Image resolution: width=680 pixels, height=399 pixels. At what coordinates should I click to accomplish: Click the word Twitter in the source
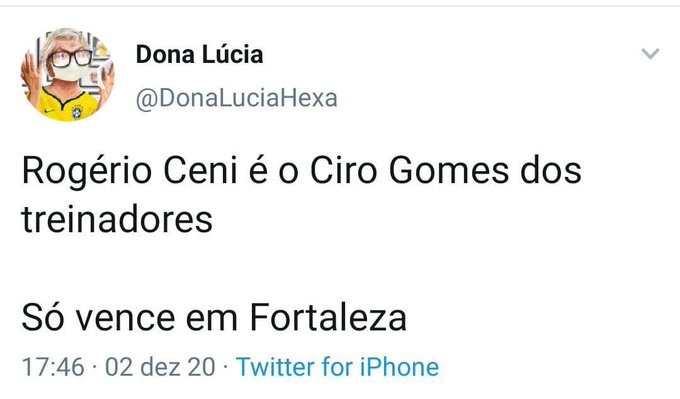276,367
